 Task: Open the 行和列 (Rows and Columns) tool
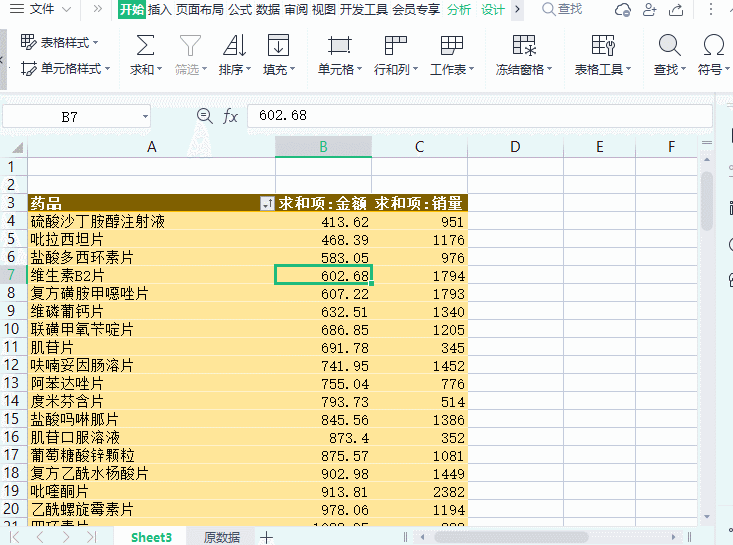click(395, 46)
